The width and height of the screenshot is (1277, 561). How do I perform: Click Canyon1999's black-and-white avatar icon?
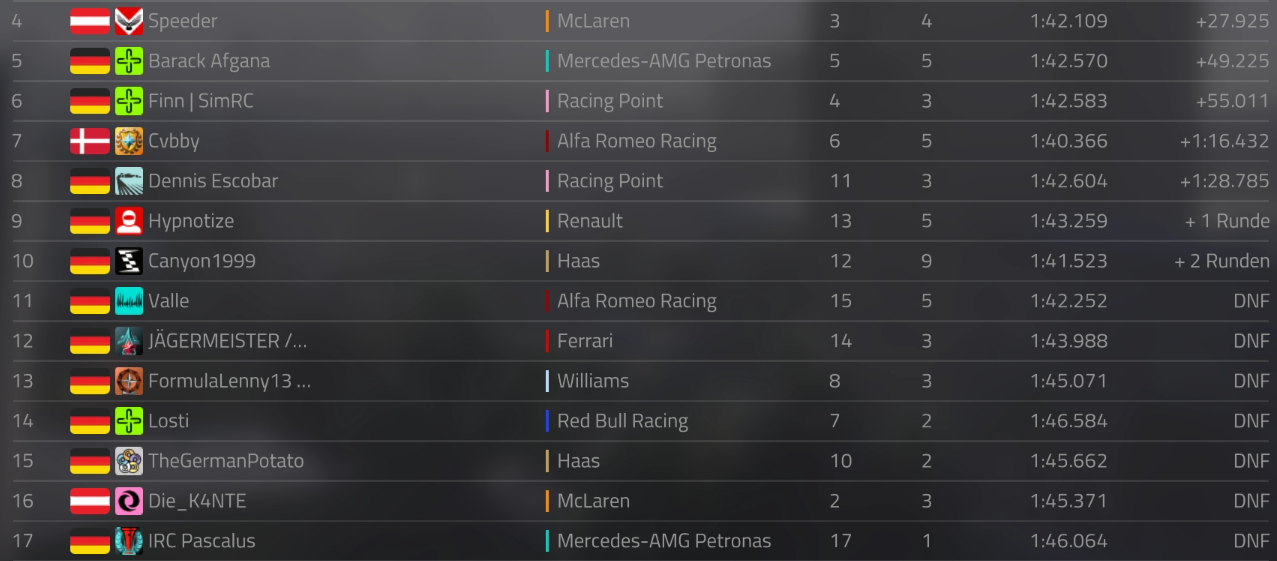point(129,261)
